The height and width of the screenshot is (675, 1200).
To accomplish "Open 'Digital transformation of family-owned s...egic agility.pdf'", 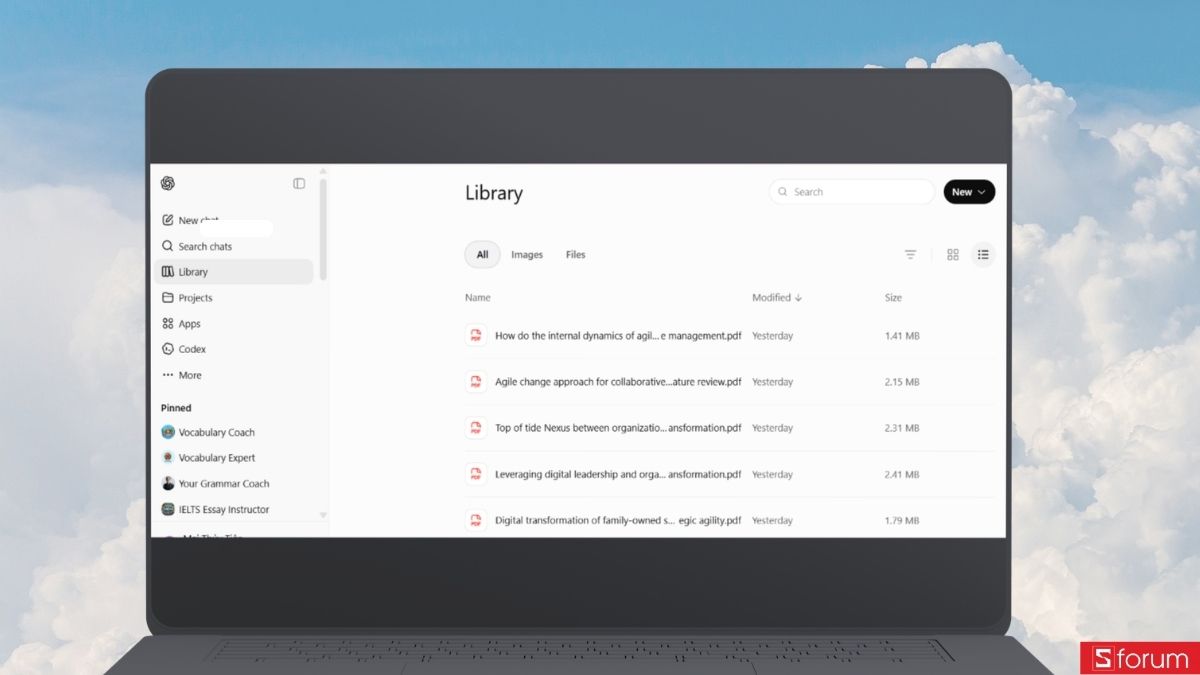I will pyautogui.click(x=618, y=520).
